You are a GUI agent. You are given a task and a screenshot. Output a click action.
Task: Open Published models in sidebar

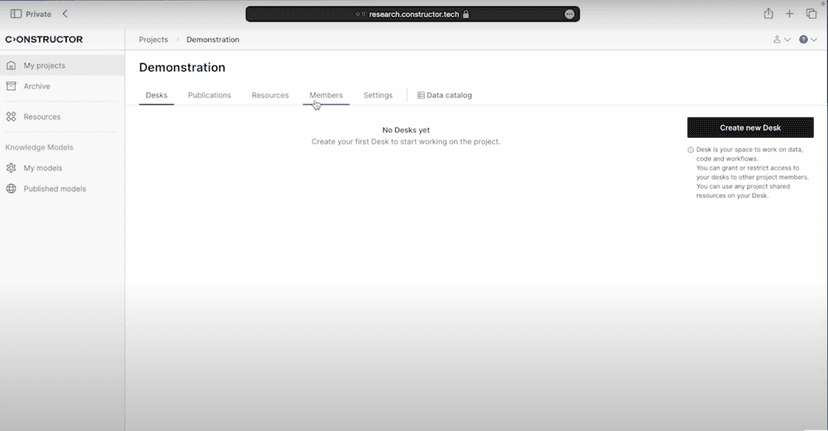(62, 189)
